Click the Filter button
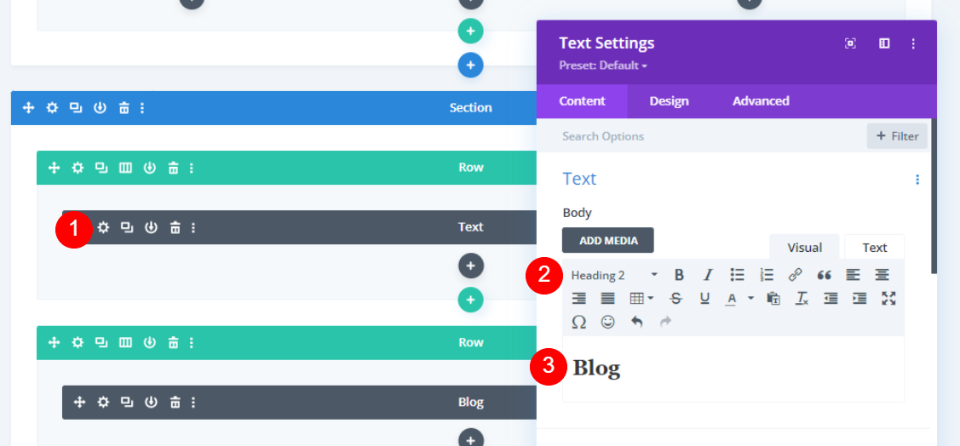960x446 pixels. [x=897, y=136]
